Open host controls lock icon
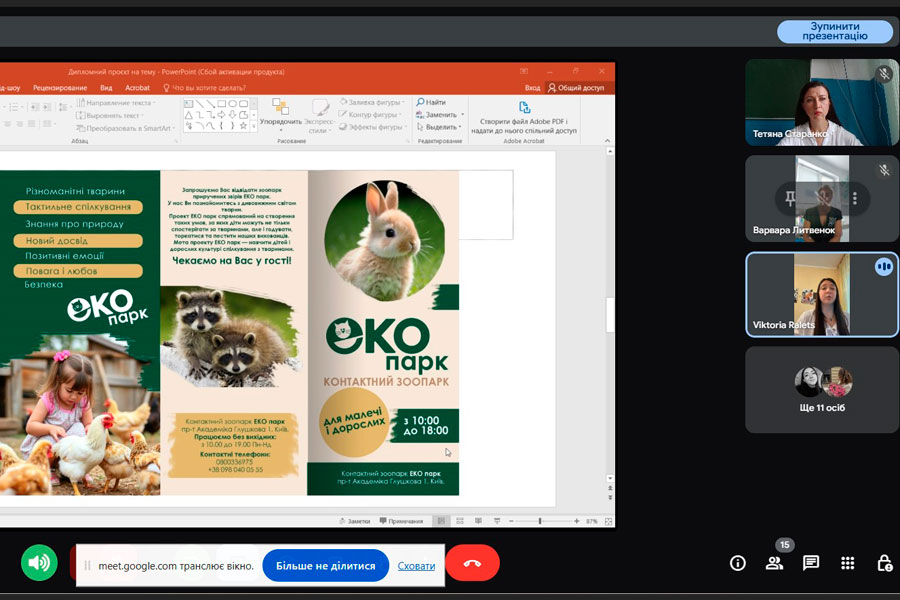Image resolution: width=900 pixels, height=600 pixels. [884, 563]
